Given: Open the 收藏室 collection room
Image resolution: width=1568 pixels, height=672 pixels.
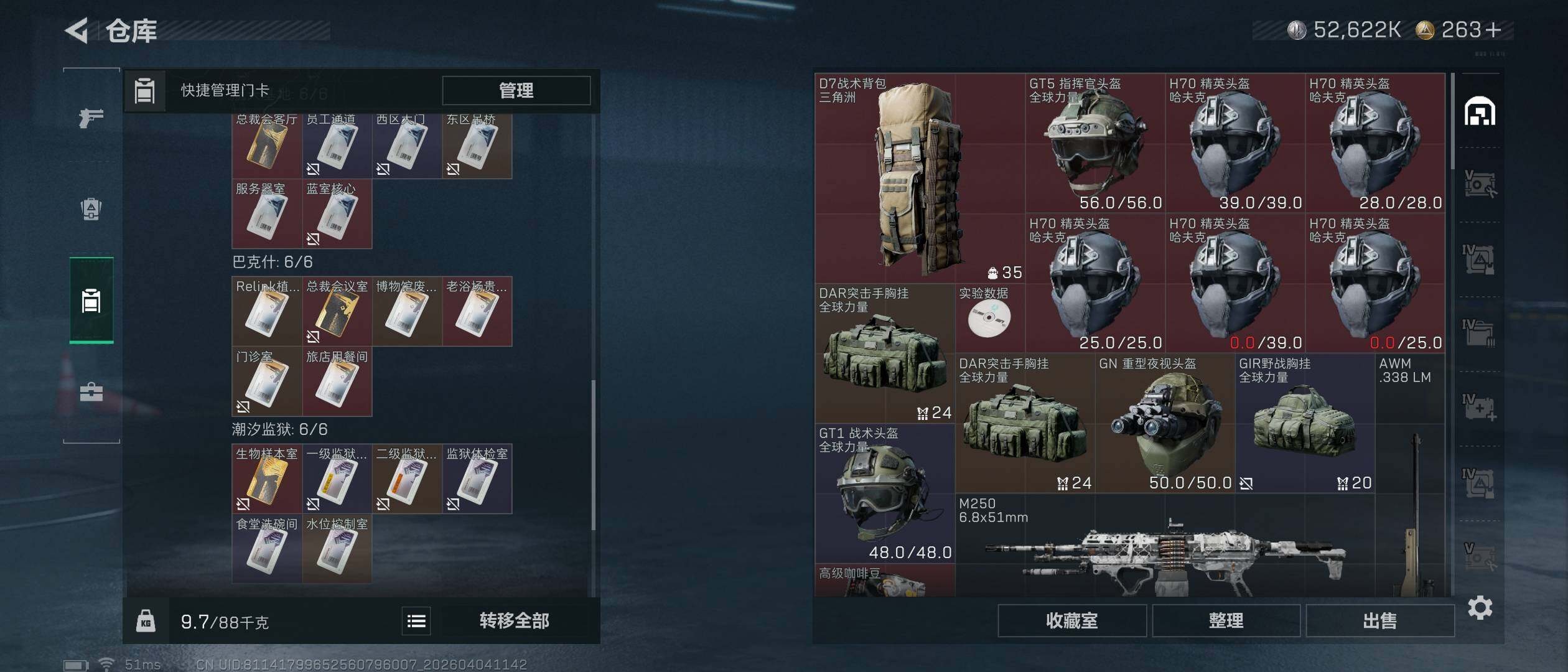Looking at the screenshot, I should tap(1072, 620).
